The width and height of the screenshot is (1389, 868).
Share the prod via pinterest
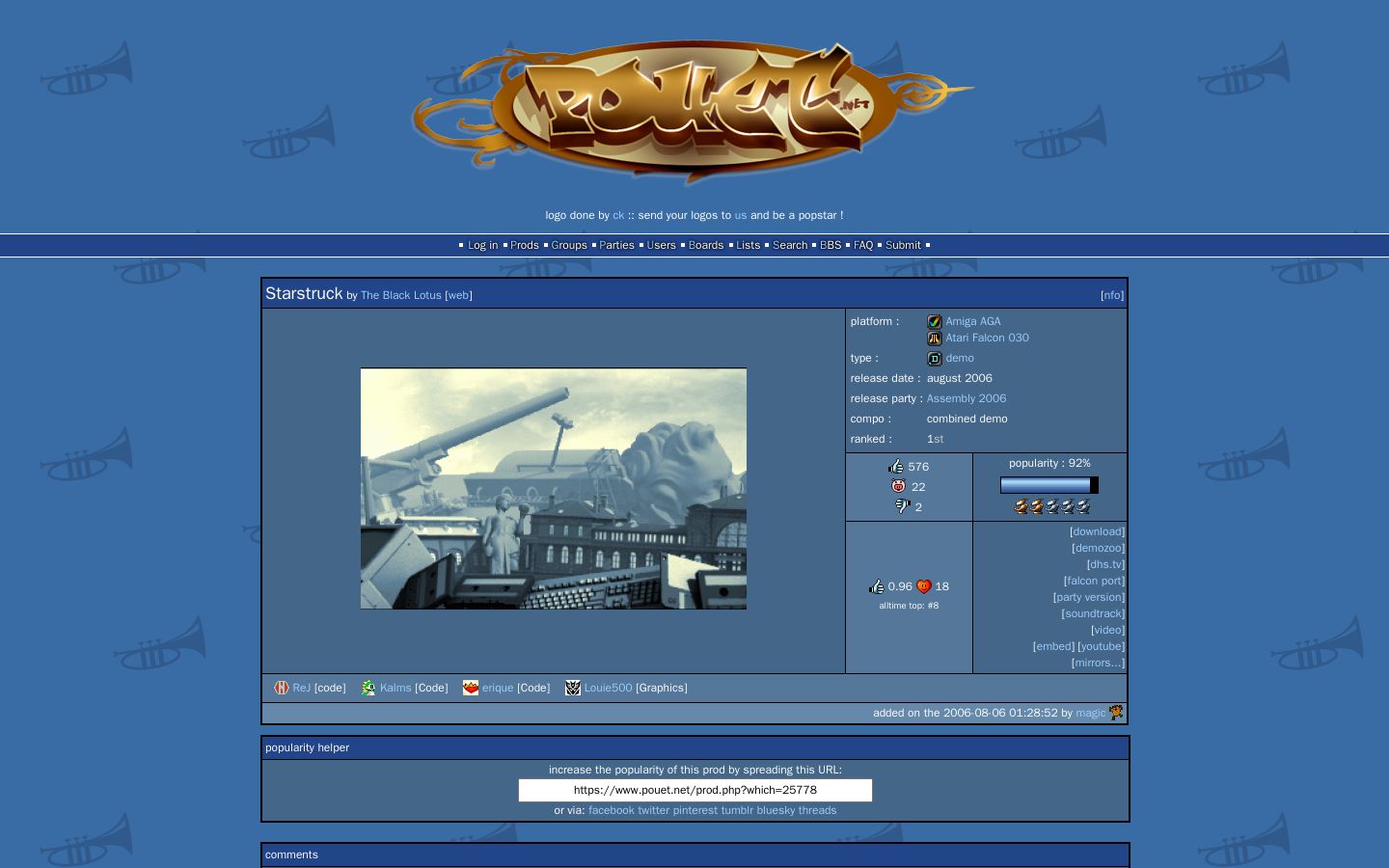coord(695,810)
